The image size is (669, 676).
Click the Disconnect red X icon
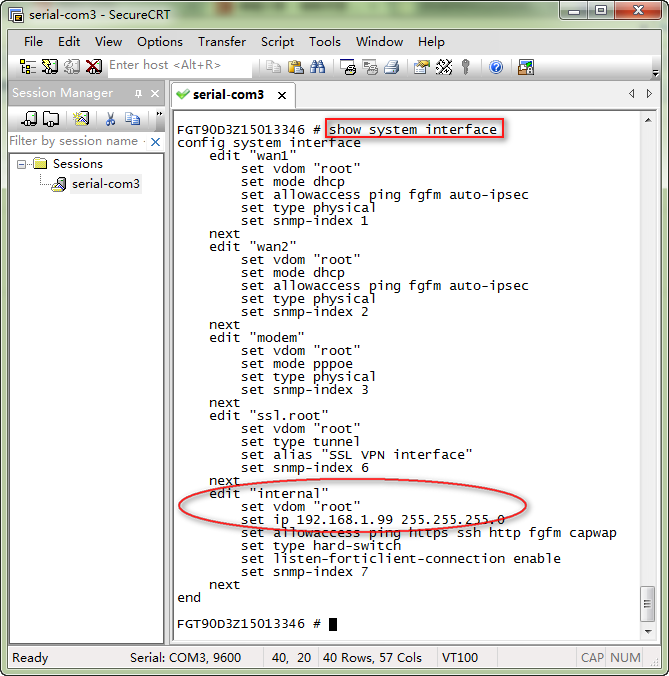point(94,67)
